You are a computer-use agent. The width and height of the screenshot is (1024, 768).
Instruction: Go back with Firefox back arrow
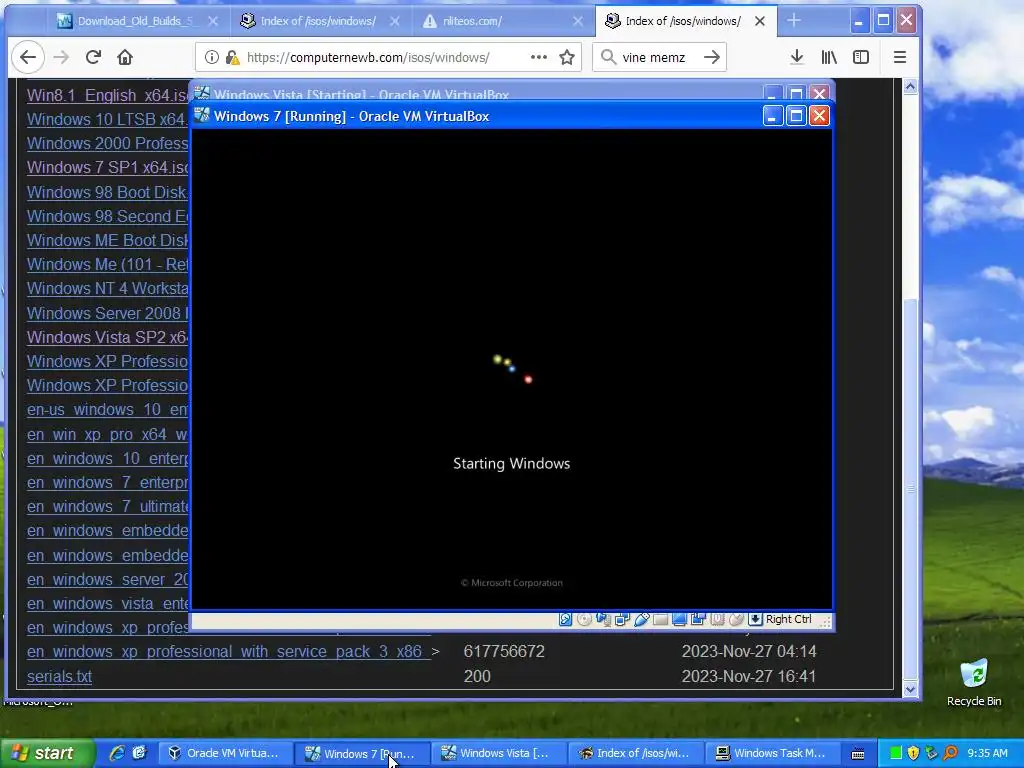point(27,57)
